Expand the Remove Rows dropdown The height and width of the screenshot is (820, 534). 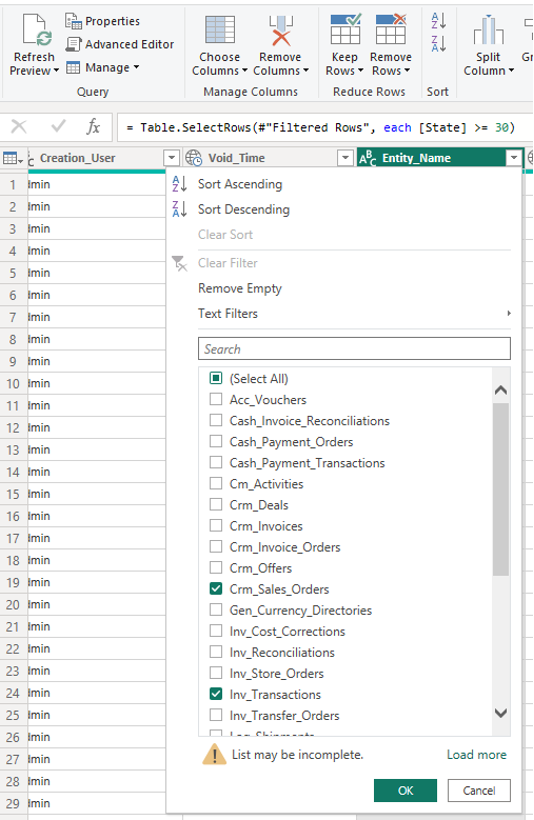[x=407, y=71]
